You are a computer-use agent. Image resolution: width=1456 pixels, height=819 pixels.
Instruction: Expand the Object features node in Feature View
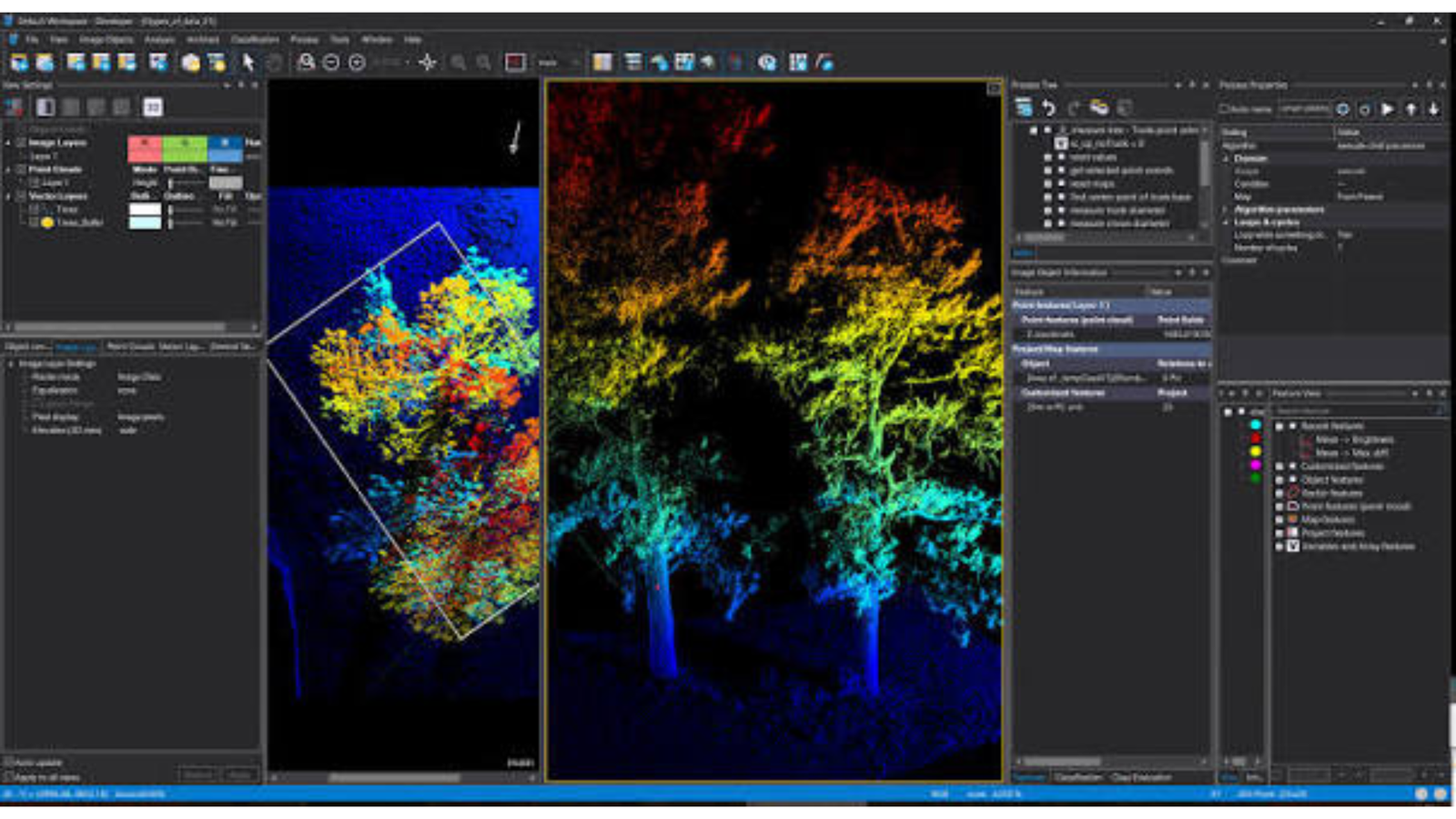click(1279, 480)
